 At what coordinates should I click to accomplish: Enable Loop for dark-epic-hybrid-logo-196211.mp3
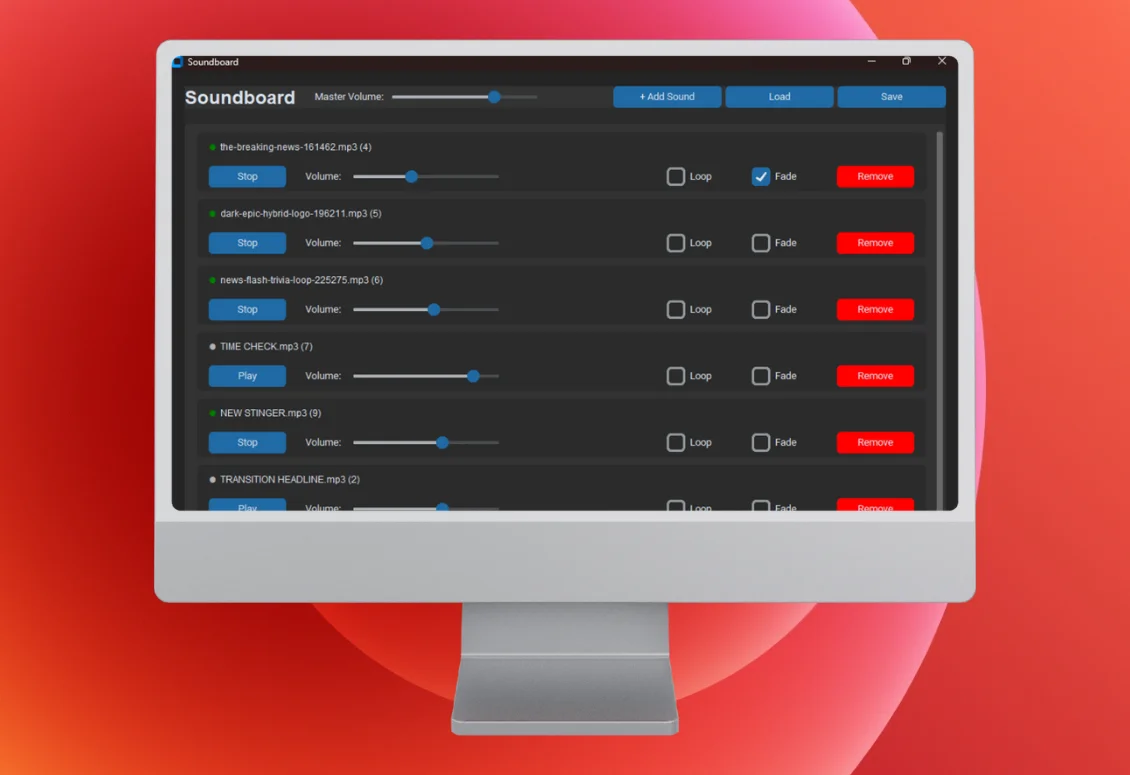click(675, 243)
